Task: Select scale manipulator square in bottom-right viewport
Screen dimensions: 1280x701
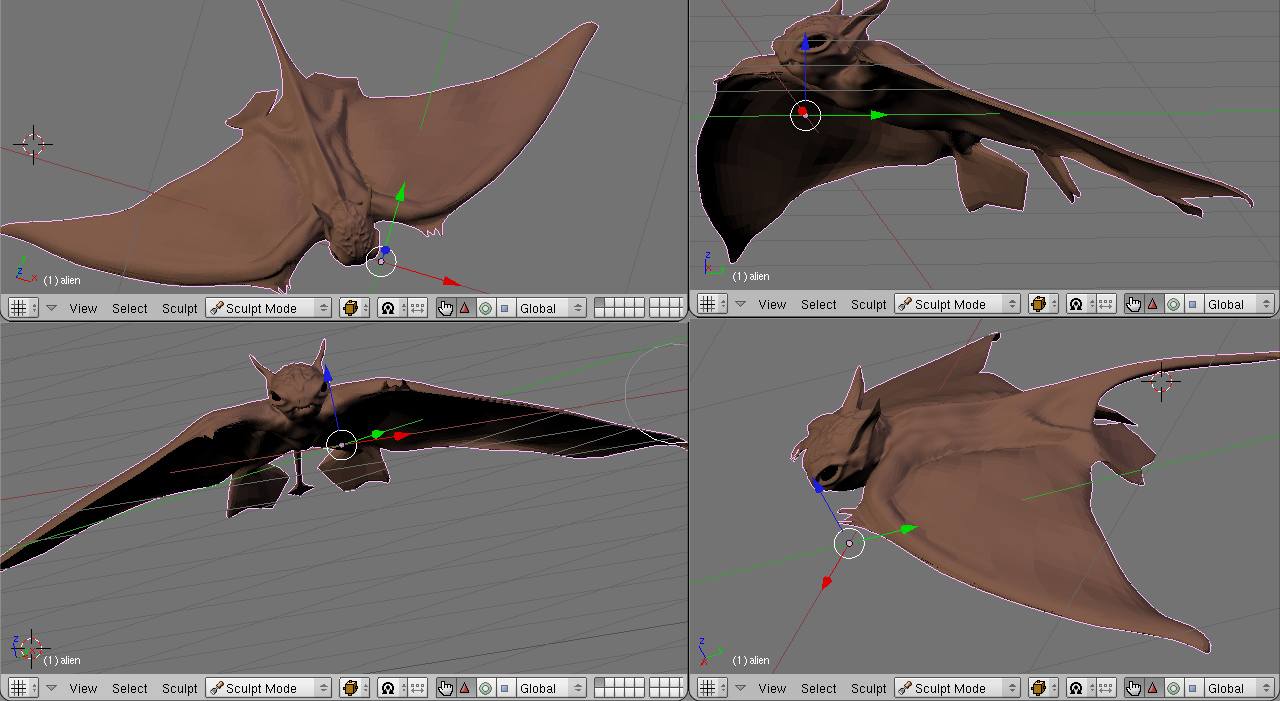Action: pos(1192,688)
